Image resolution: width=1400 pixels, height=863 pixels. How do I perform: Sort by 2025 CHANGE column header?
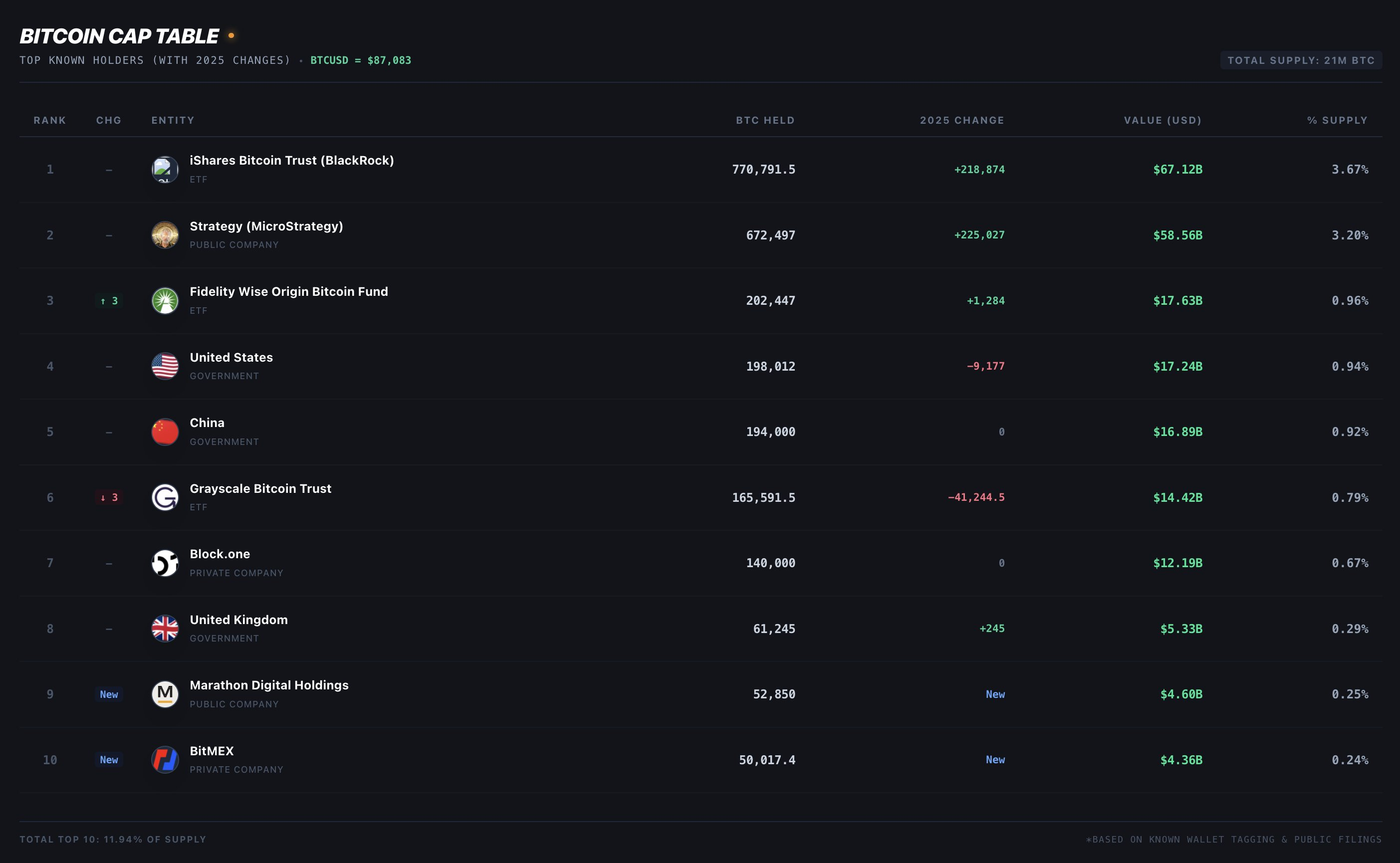(961, 120)
